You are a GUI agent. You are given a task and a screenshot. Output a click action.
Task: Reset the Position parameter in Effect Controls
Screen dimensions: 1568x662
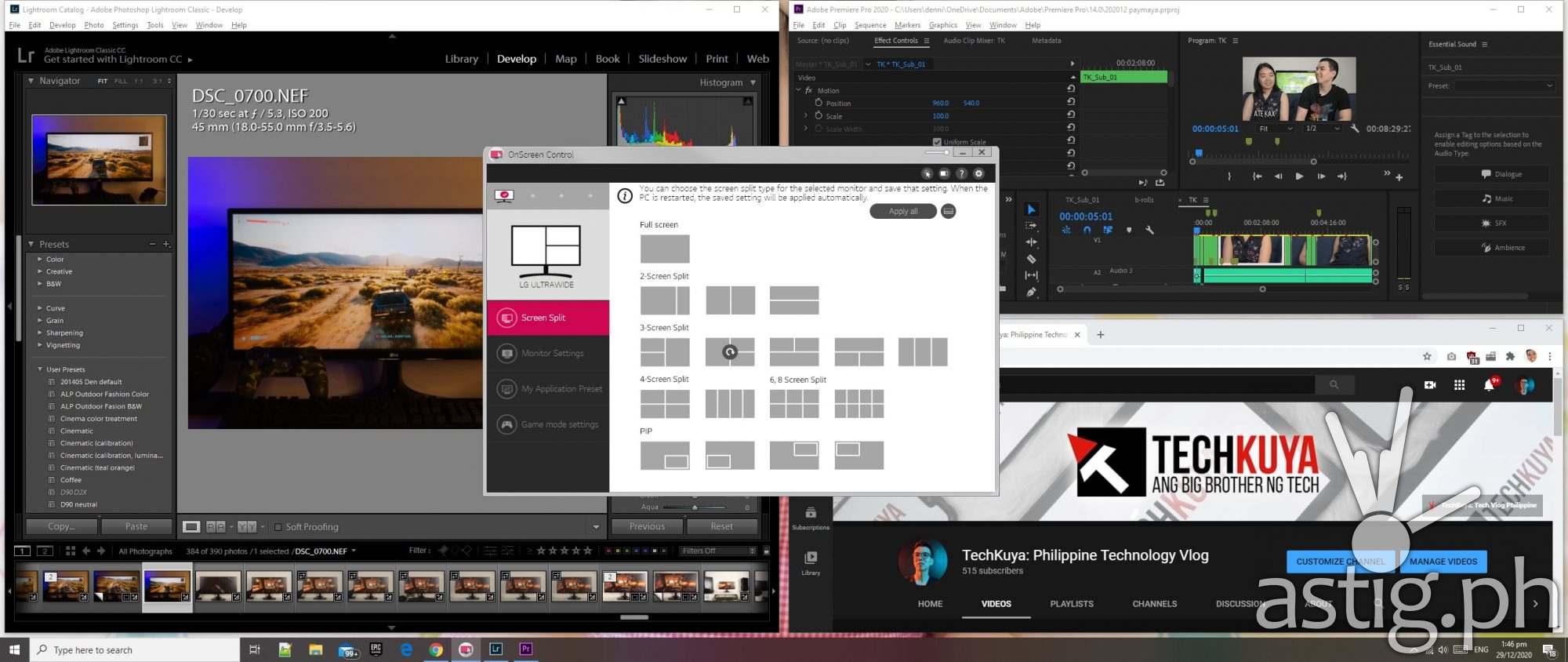point(1071,102)
